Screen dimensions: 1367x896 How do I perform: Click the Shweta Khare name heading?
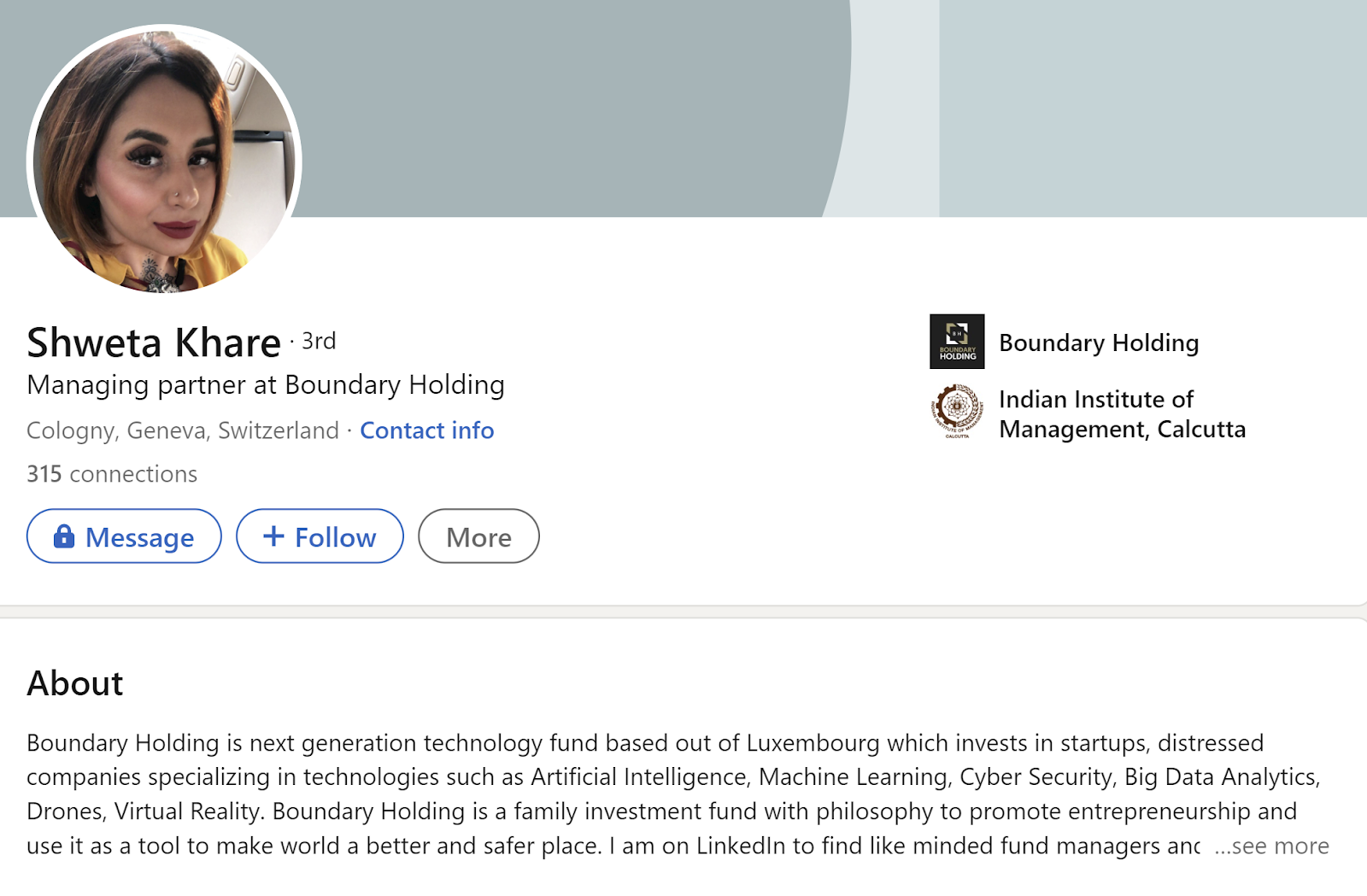tap(154, 343)
